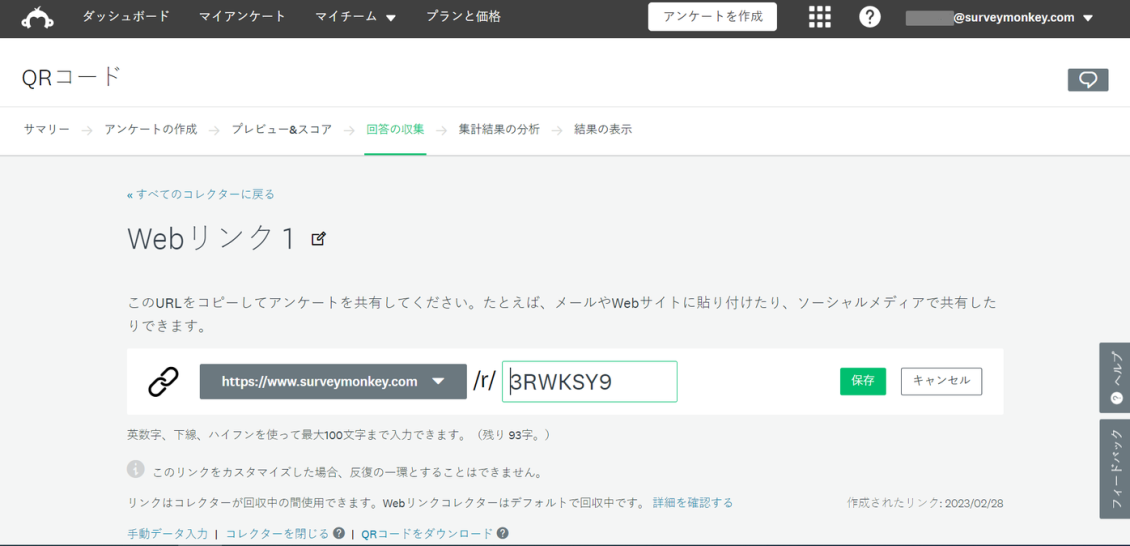The height and width of the screenshot is (546, 1130).
Task: Open the help question mark icon
Action: (870, 17)
